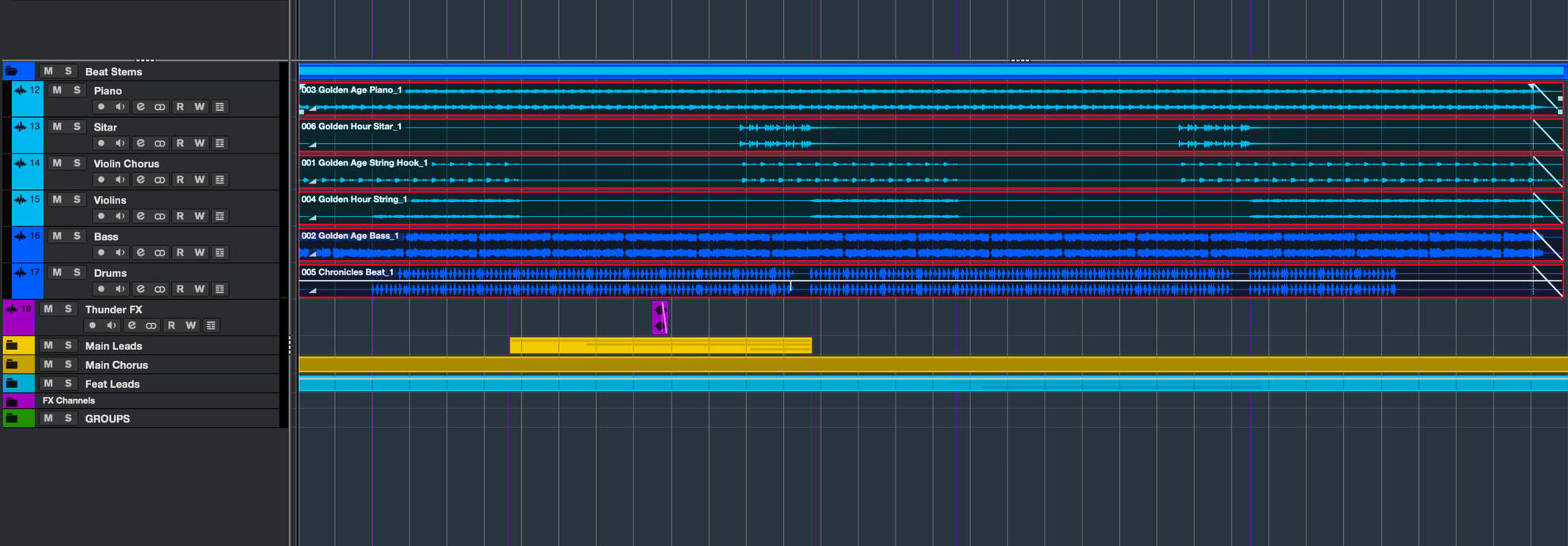Open channel settings for Violin Chorus track
Screen dimensions: 1568x546
click(140, 180)
